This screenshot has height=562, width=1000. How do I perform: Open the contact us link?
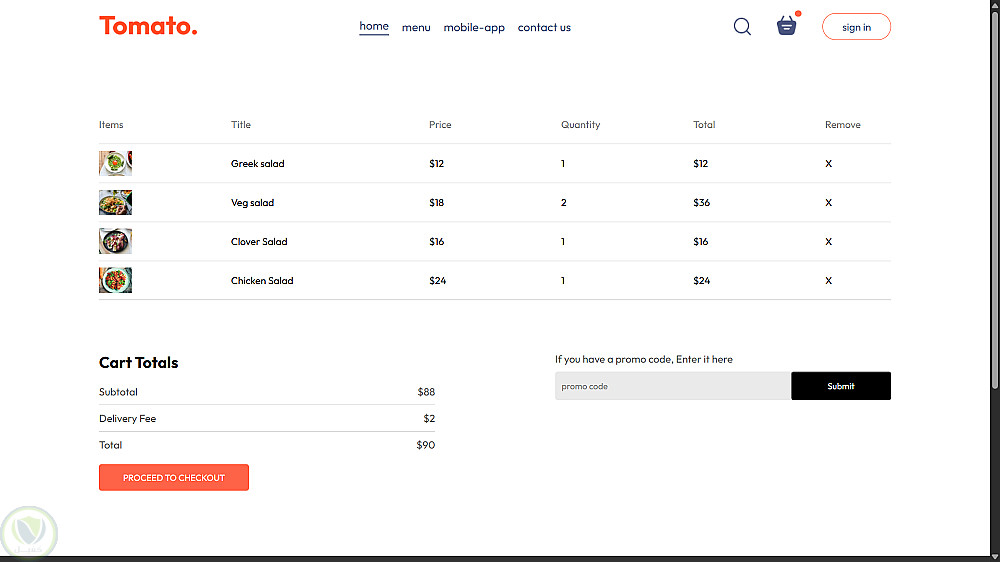pyautogui.click(x=544, y=28)
